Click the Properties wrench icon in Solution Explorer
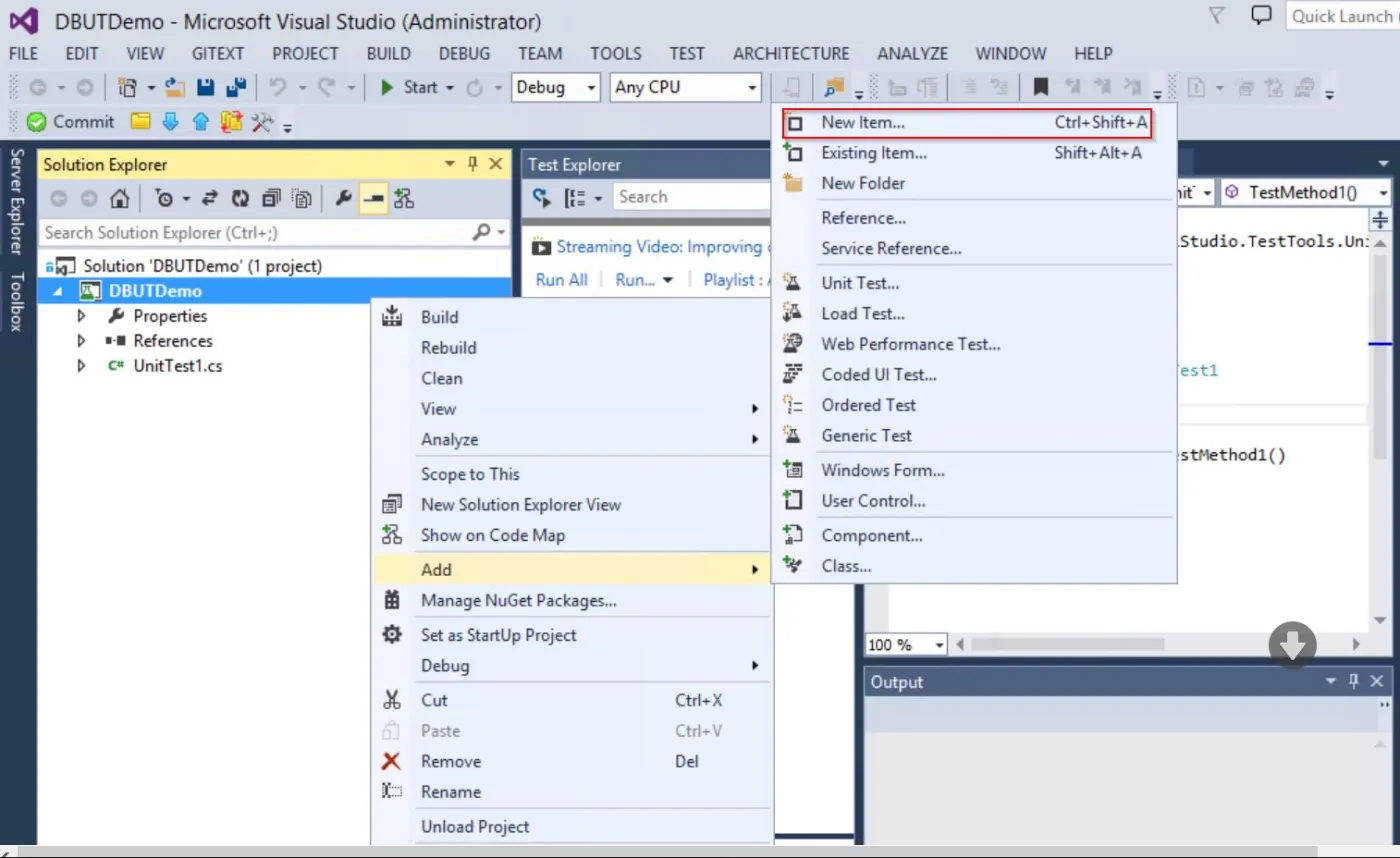 (343, 198)
